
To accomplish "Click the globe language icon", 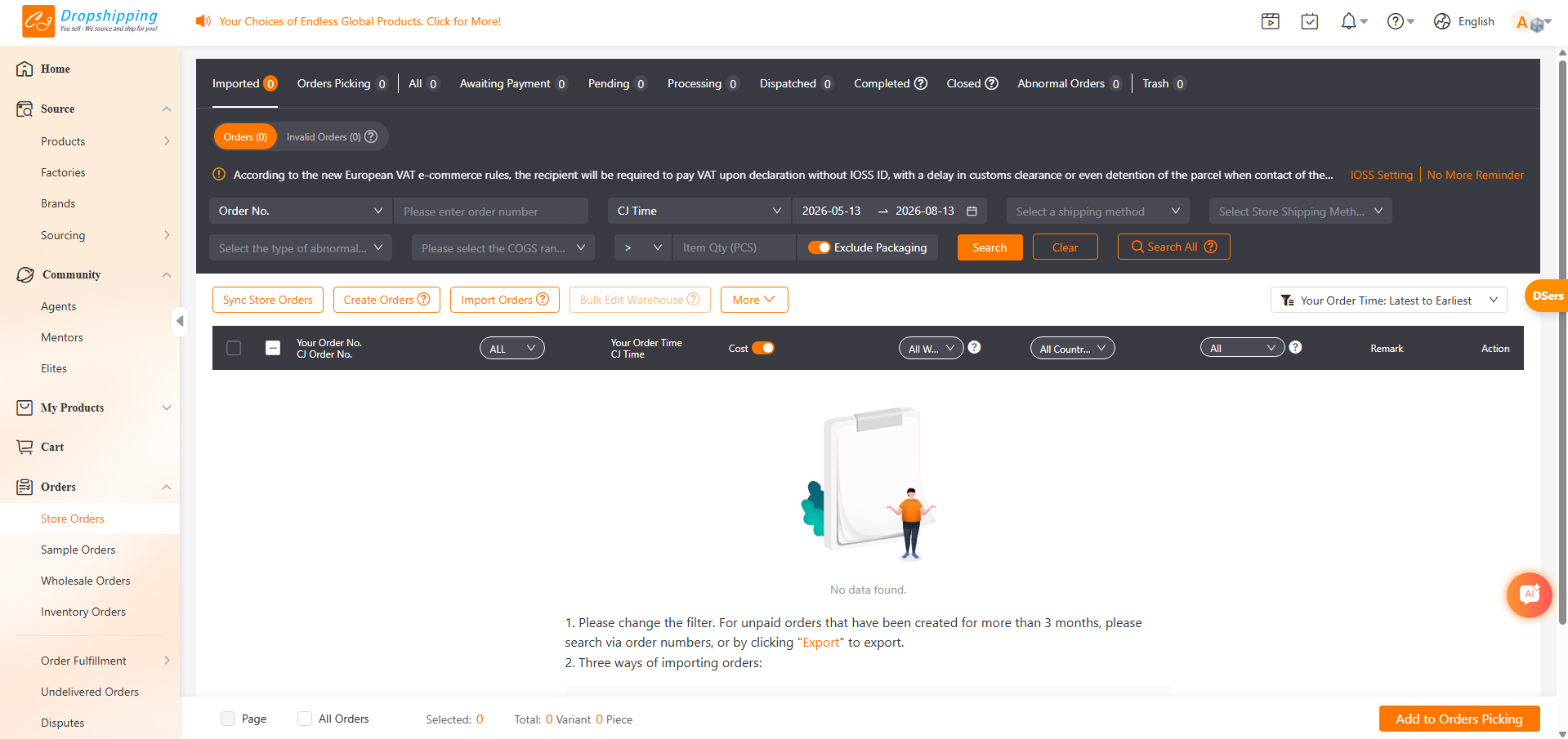I will point(1442,21).
